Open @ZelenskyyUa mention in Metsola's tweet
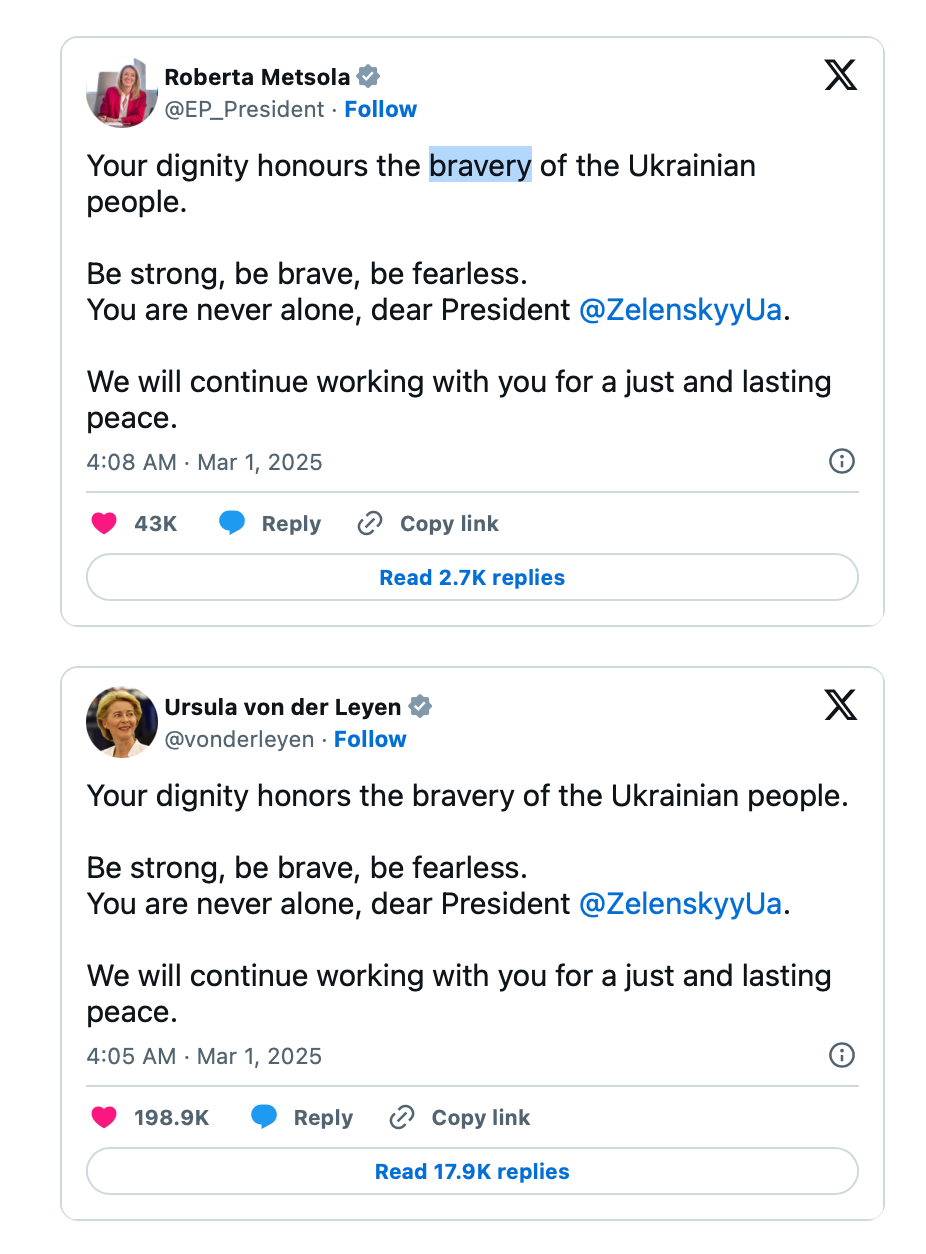The image size is (926, 1254). point(680,310)
